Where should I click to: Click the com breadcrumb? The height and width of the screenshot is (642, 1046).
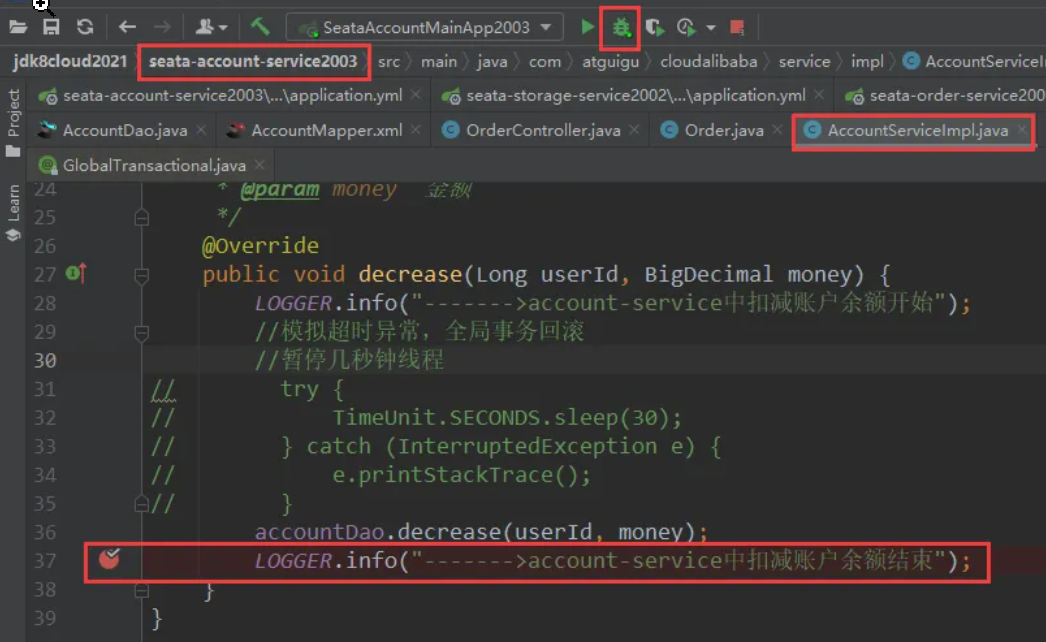click(x=545, y=62)
